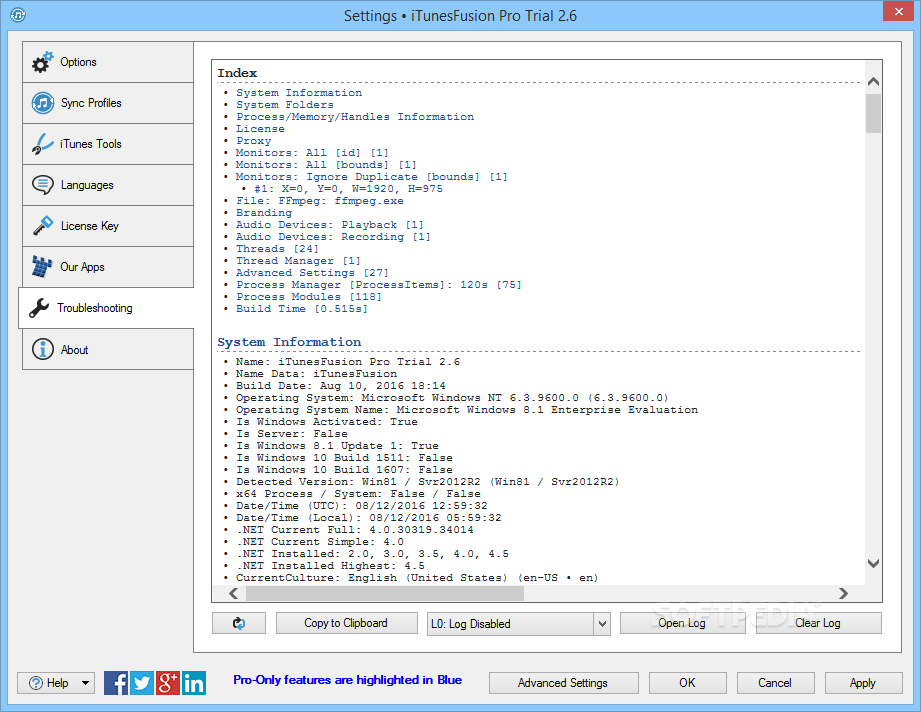Click the horizontal scrollbar thumb

[385, 593]
